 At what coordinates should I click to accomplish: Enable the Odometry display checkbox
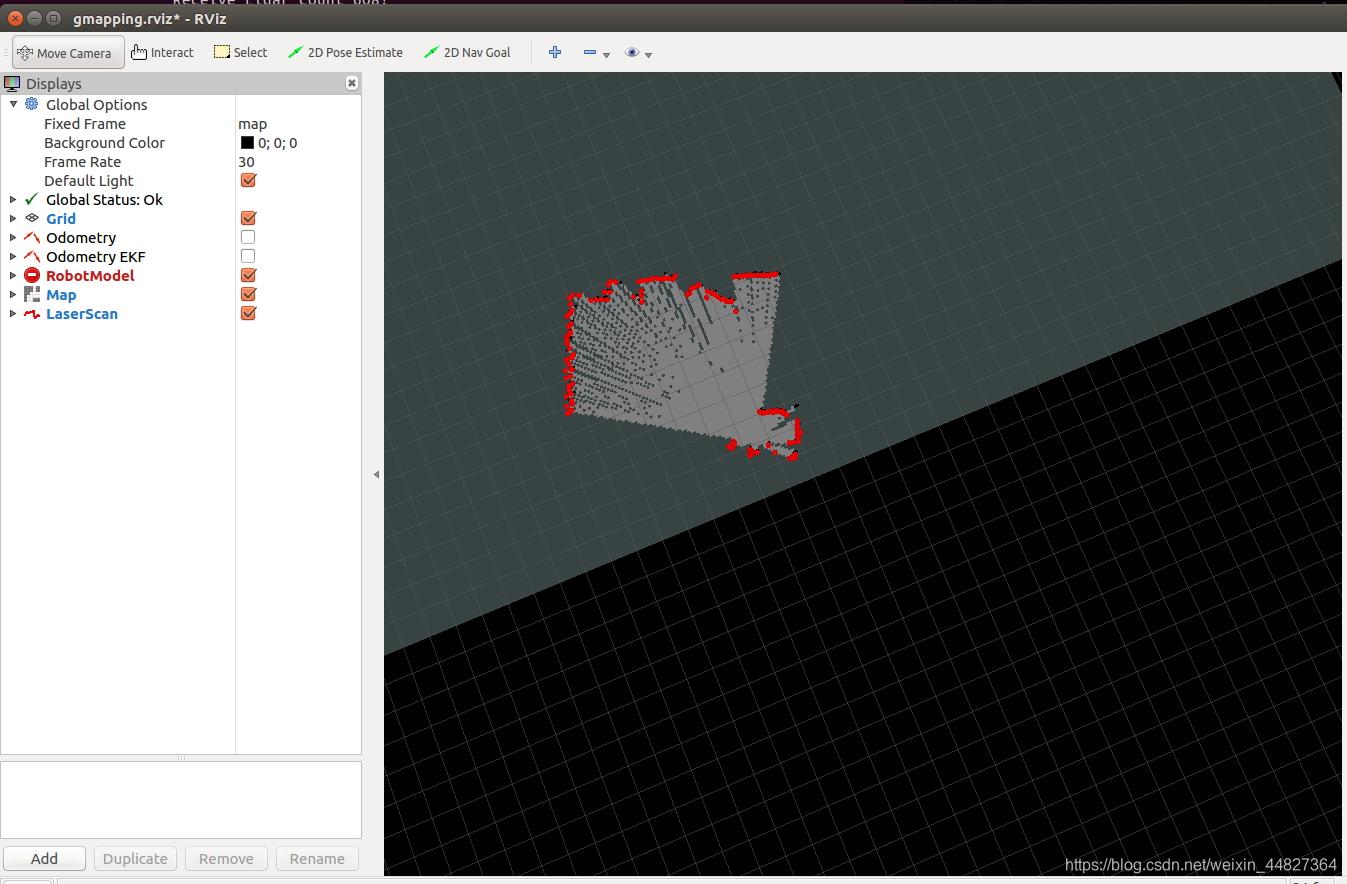(248, 237)
